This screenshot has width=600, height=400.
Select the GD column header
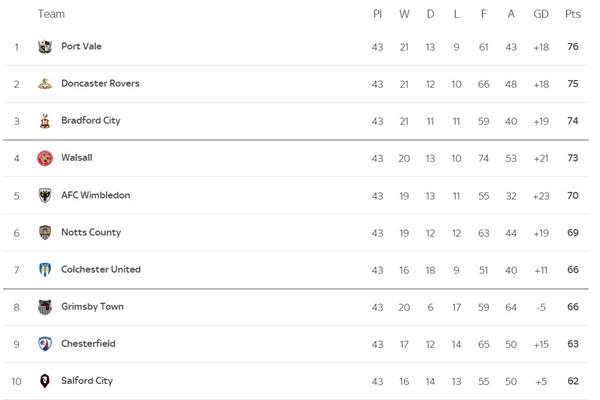[x=541, y=14]
